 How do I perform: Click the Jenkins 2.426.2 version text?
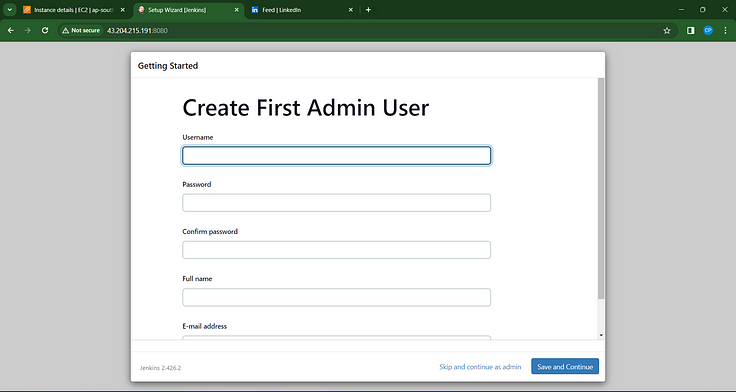click(160, 368)
